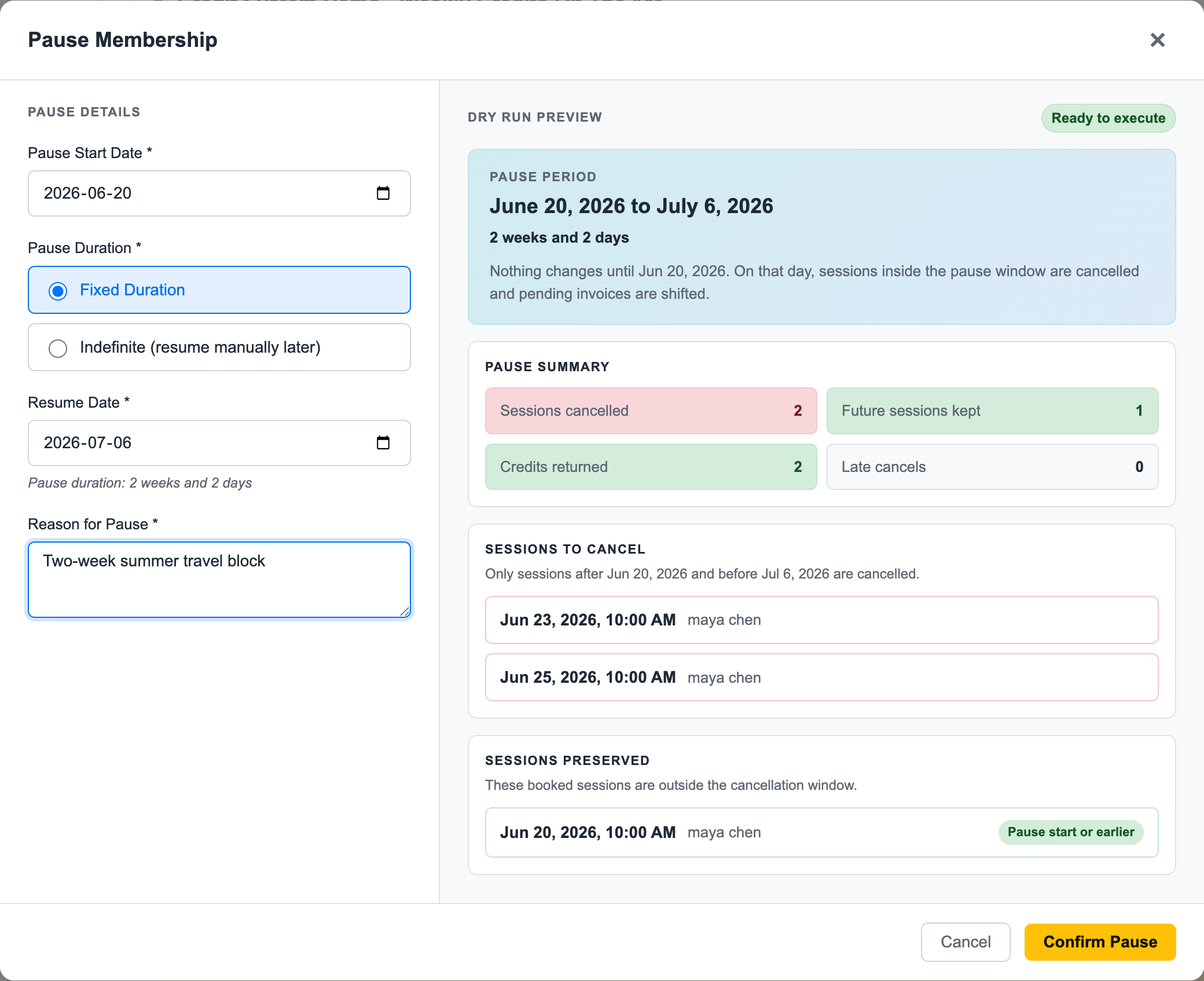
Task: Click the Pause Start Date field
Action: pyautogui.click(x=219, y=193)
